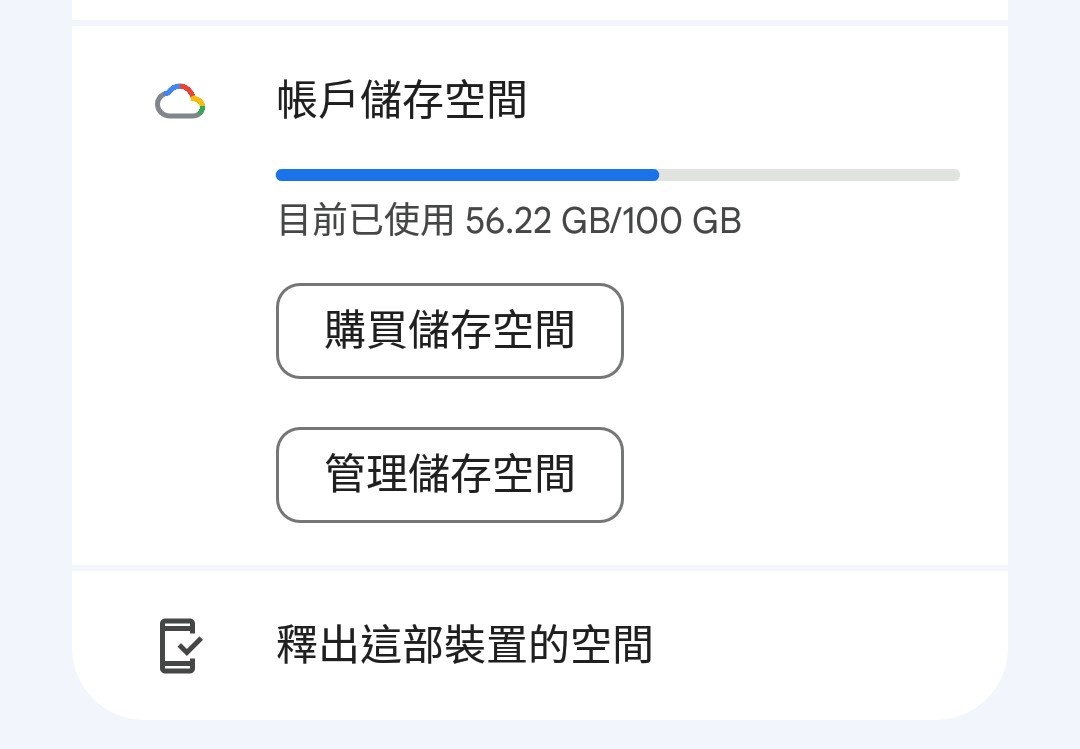Click the multicolored cloud storage icon
1080x749 pixels.
[180, 102]
